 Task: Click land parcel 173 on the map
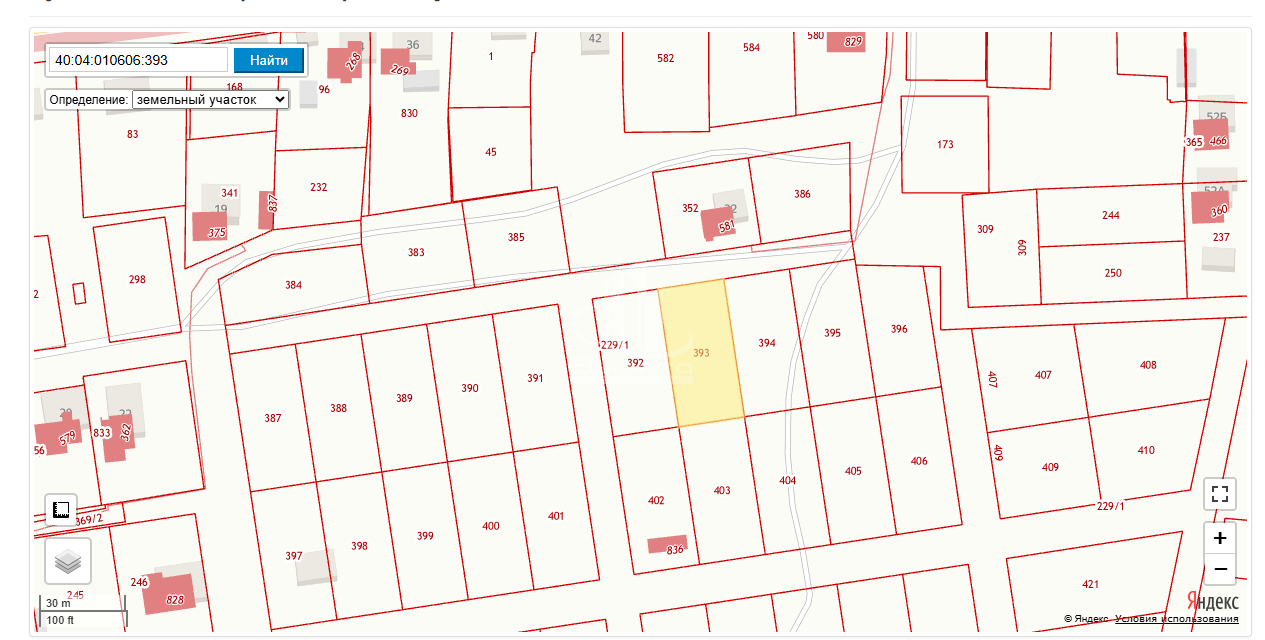(x=944, y=145)
